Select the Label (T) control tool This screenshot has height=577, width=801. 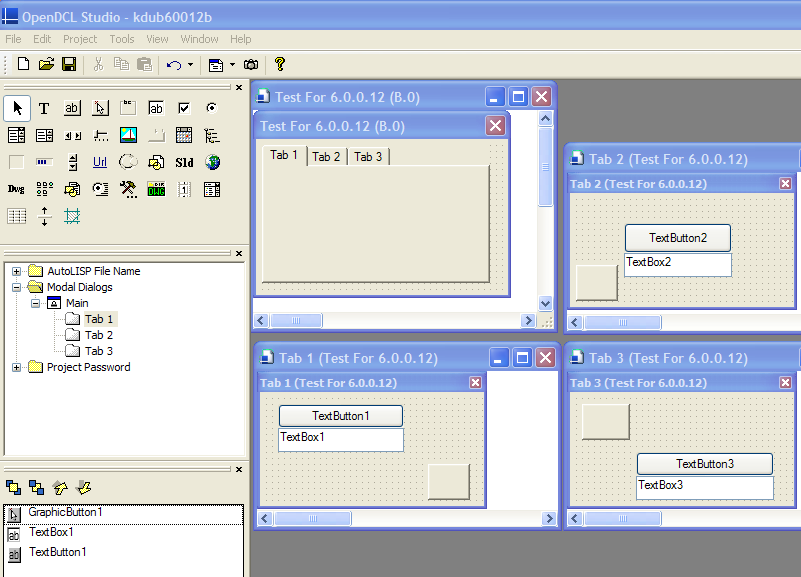pos(44,108)
